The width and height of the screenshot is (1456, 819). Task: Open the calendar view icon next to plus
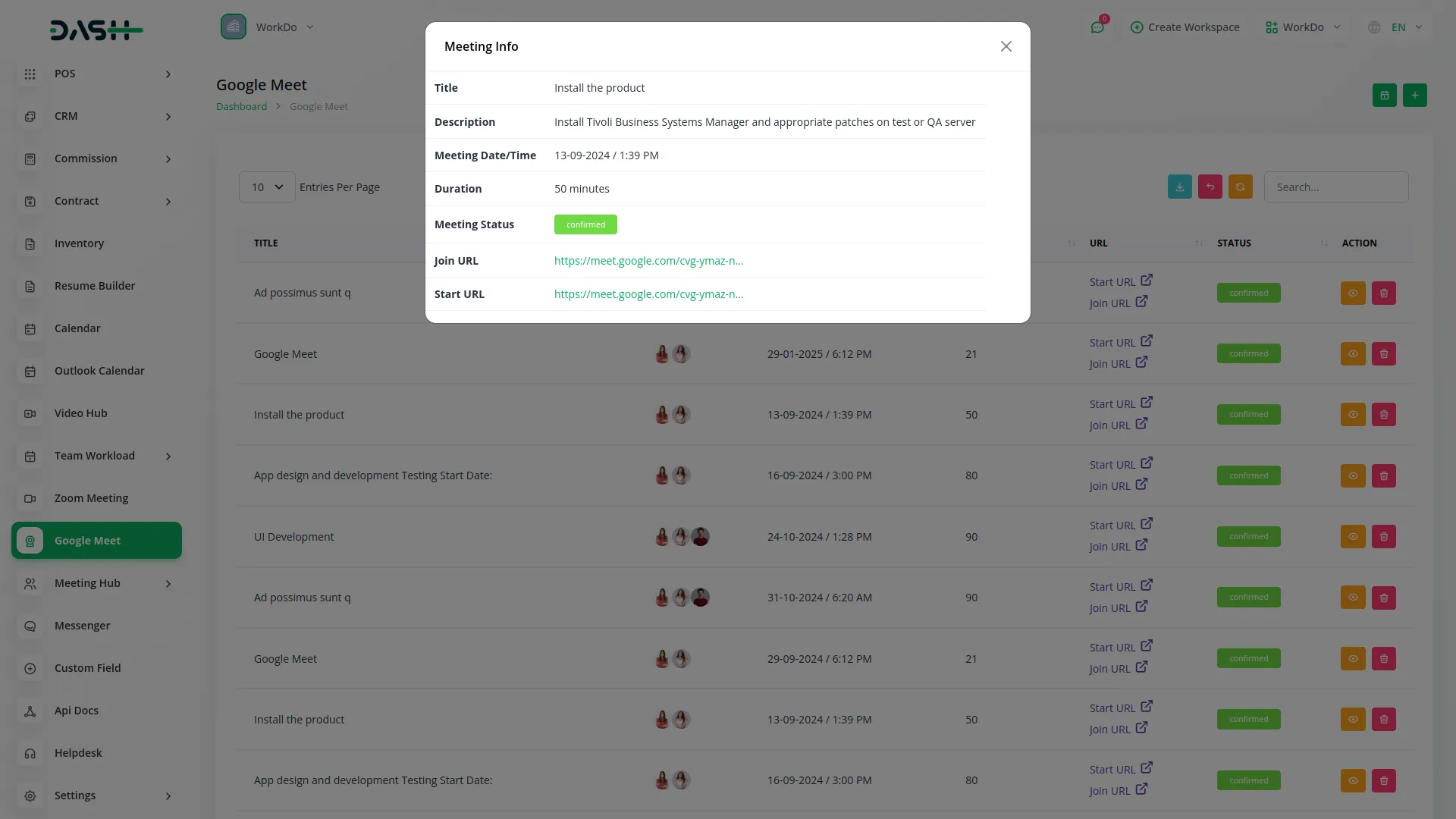(1384, 96)
